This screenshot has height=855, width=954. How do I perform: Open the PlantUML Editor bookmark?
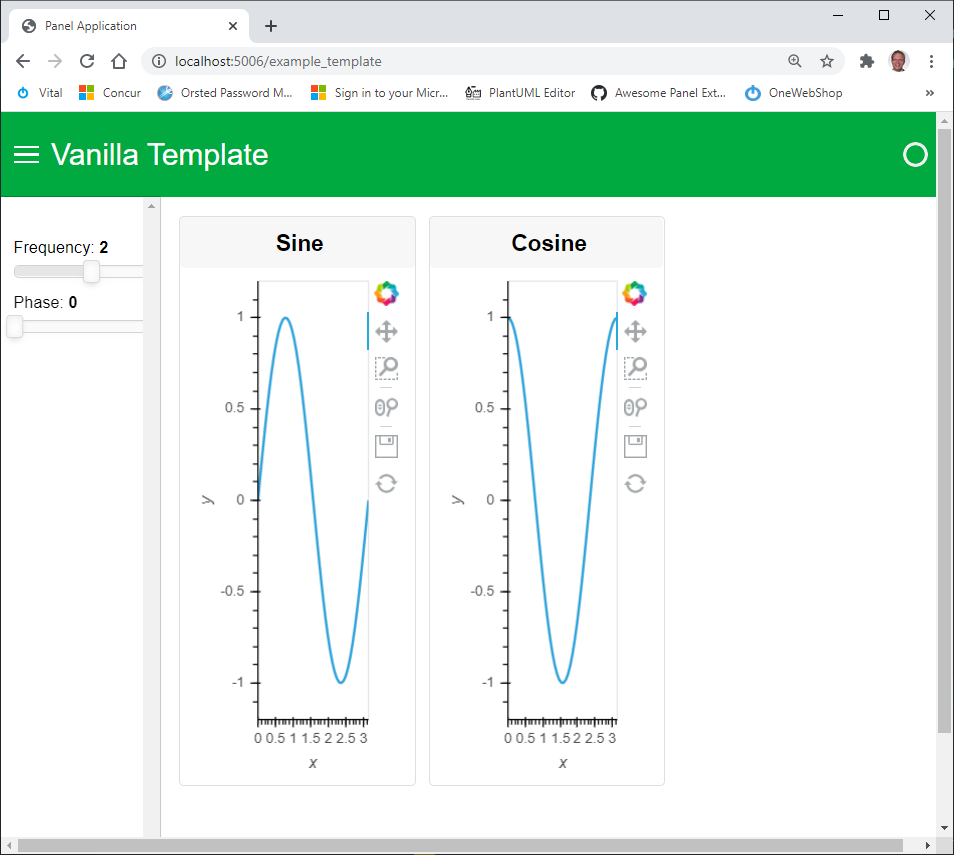[520, 92]
